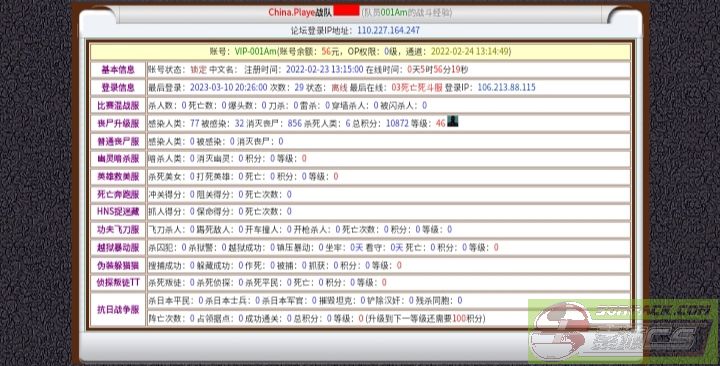Click the forum login IP 110.227.164.247
This screenshot has height=366, width=720.
tap(388, 30)
